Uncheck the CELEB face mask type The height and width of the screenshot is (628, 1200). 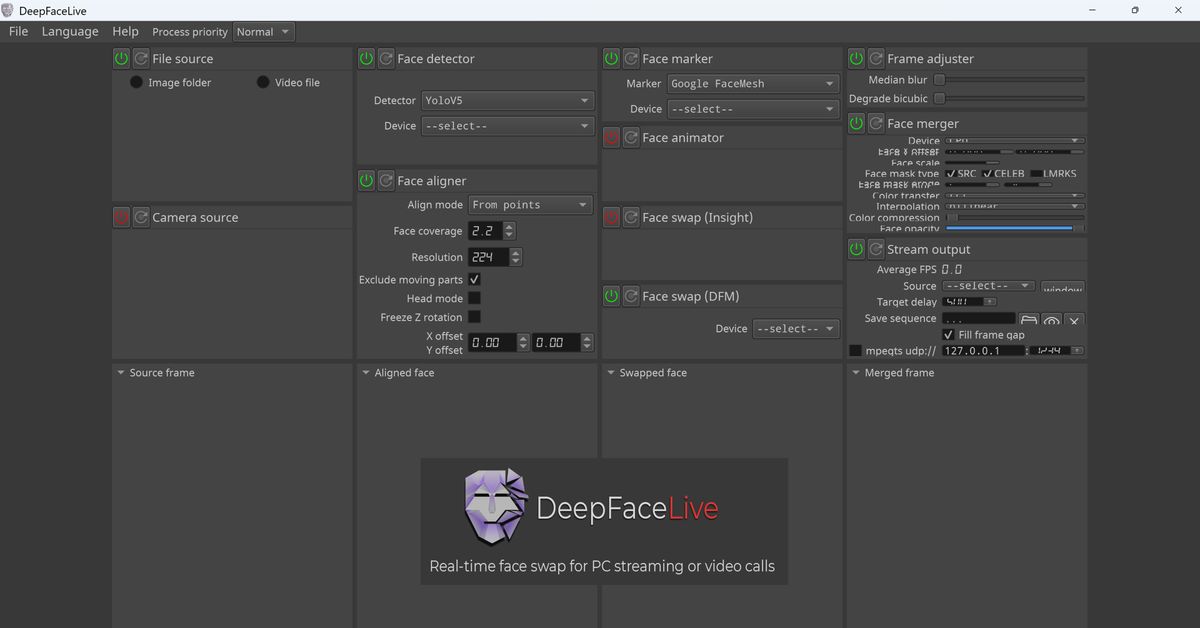coord(988,174)
